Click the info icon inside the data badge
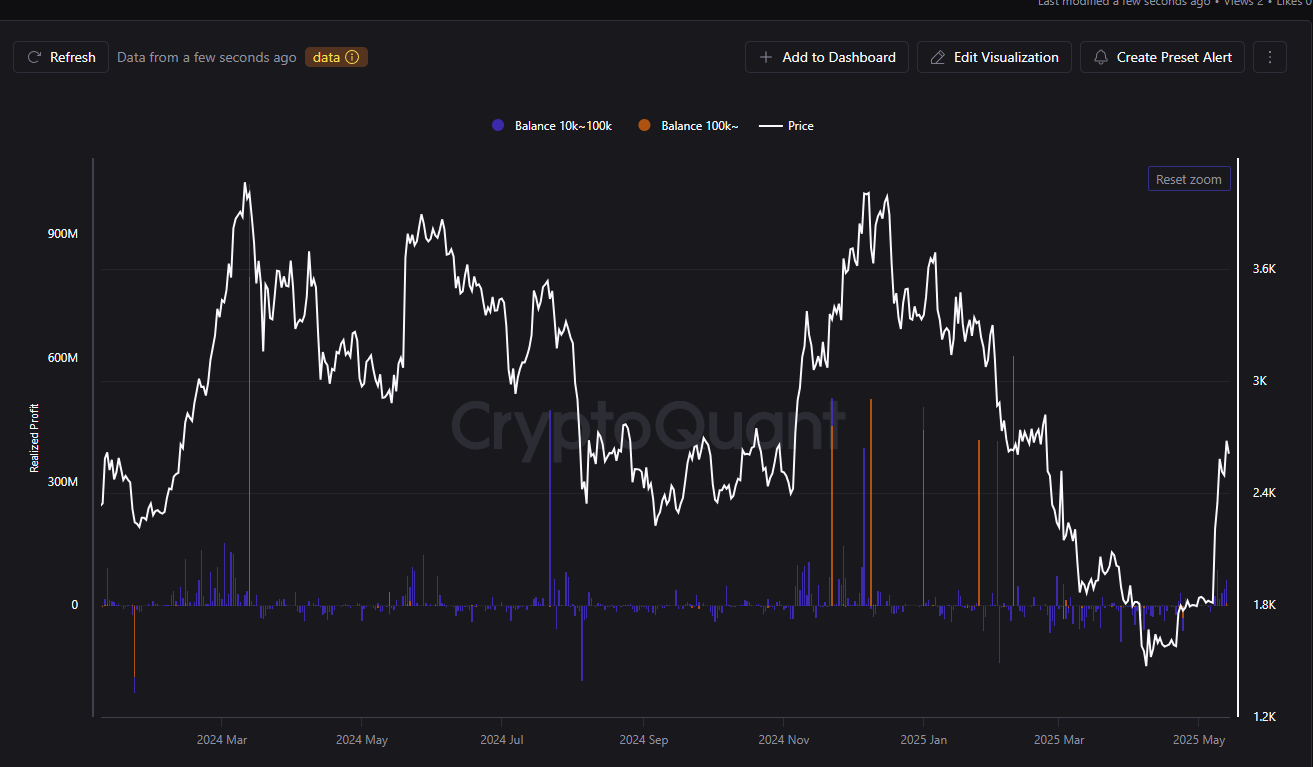1313x767 pixels. point(353,57)
